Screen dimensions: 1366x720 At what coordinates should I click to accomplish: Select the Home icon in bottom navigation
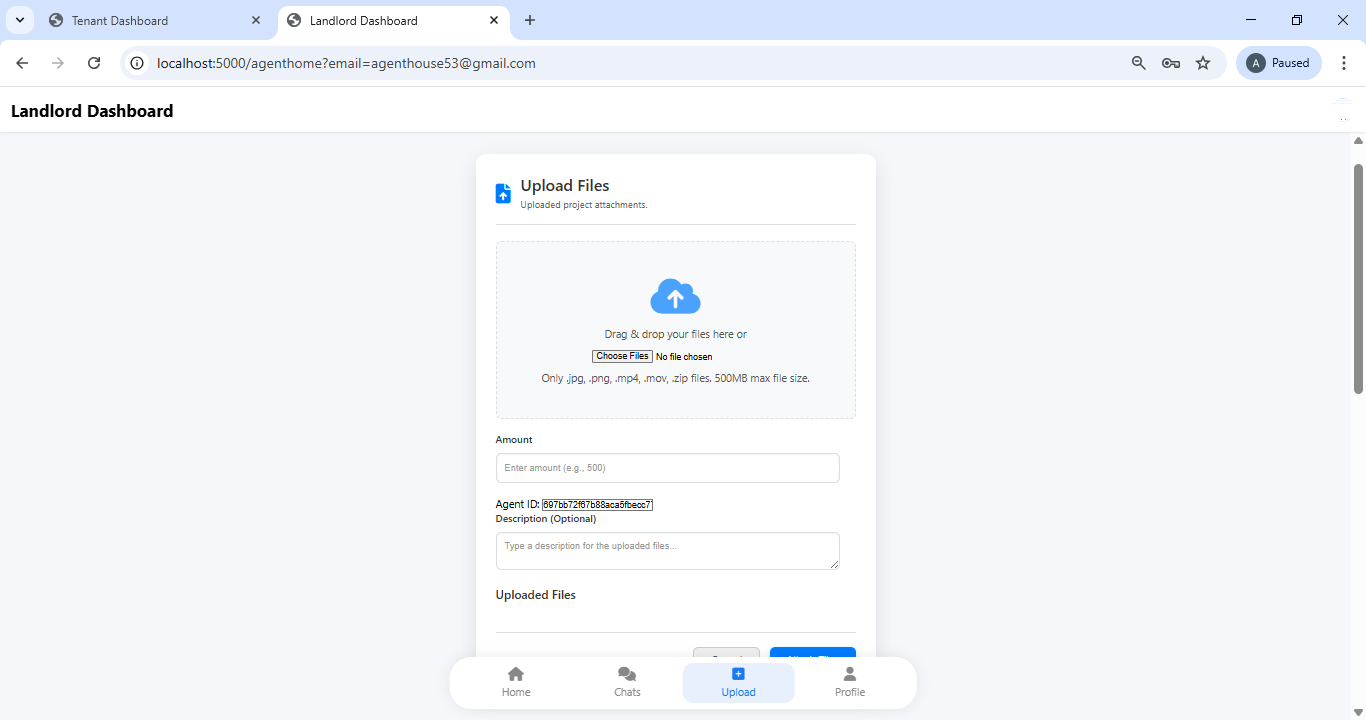click(515, 673)
